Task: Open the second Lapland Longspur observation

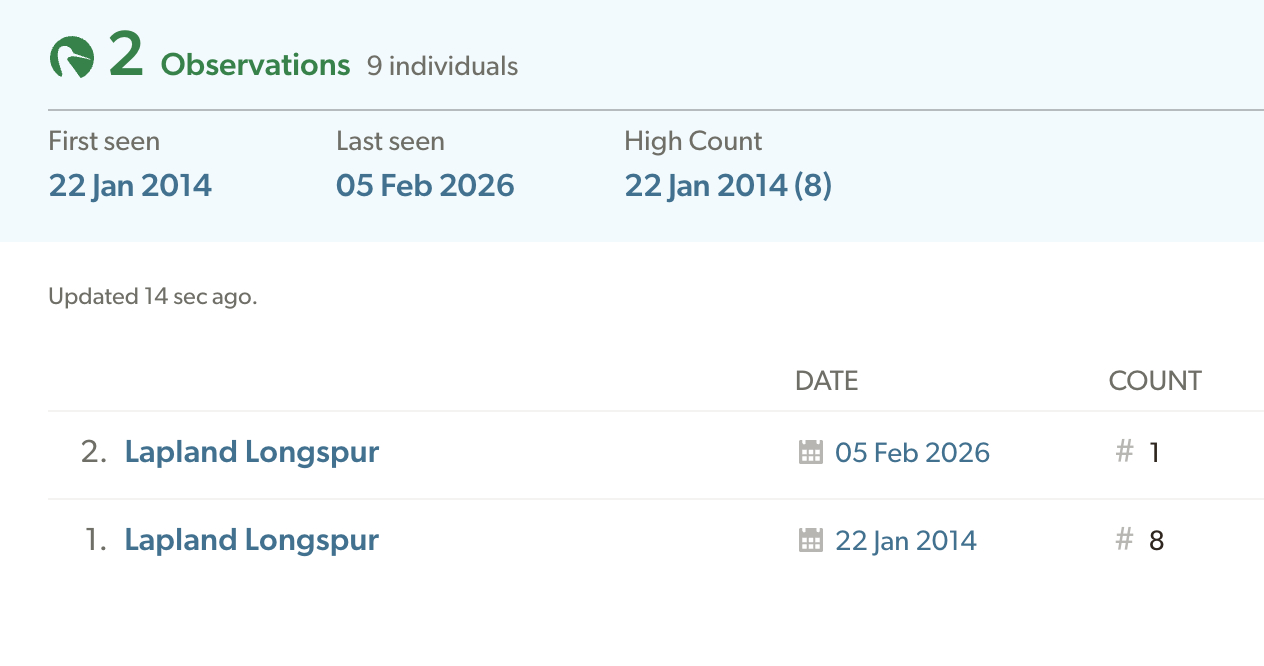Action: point(251,452)
